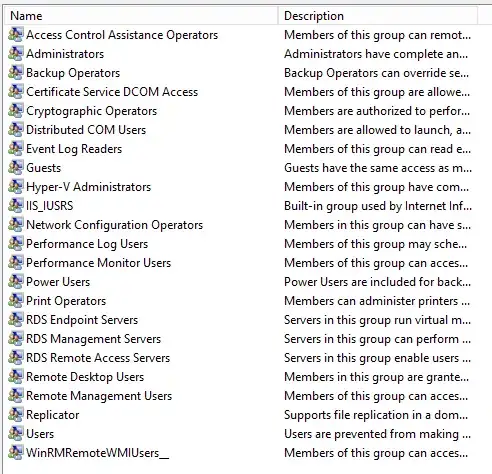
Task: Pick the Distributed COM Users name
Action: click(x=86, y=130)
